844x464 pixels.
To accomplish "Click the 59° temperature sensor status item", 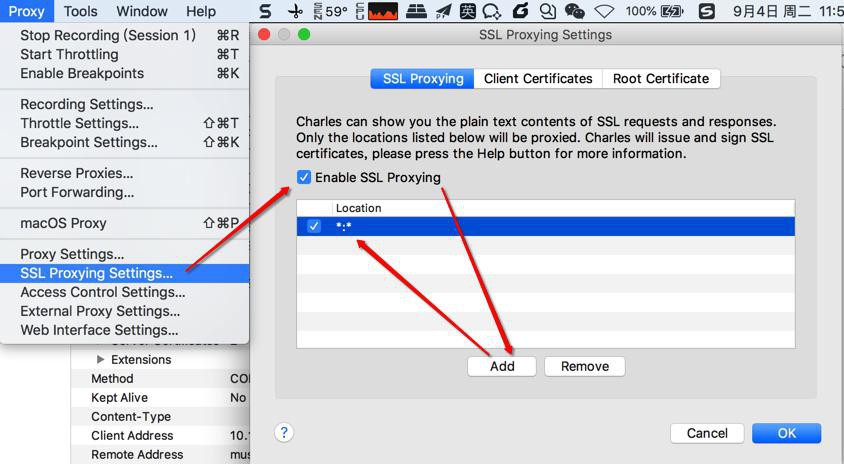I will (330, 11).
